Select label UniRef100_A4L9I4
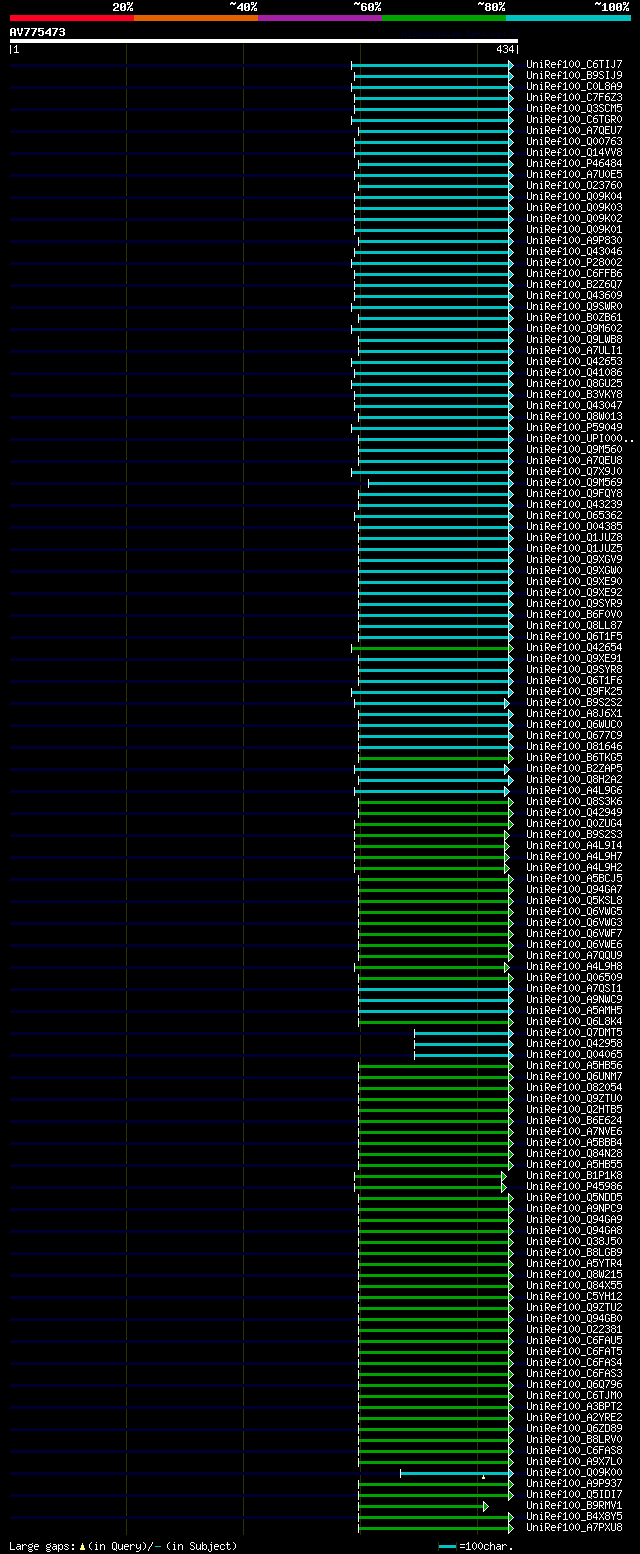 pyautogui.click(x=574, y=845)
